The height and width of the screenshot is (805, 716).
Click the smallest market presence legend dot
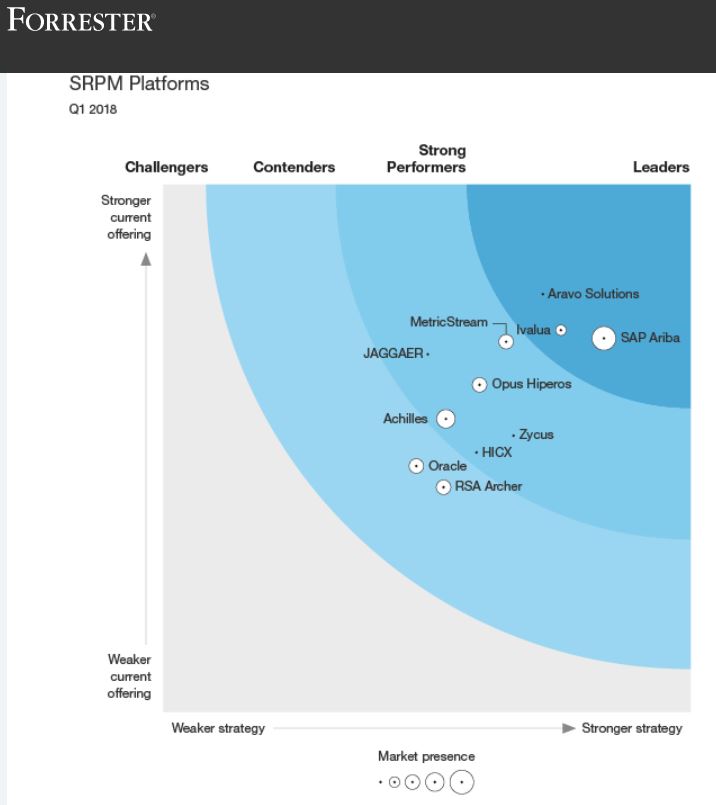380,782
